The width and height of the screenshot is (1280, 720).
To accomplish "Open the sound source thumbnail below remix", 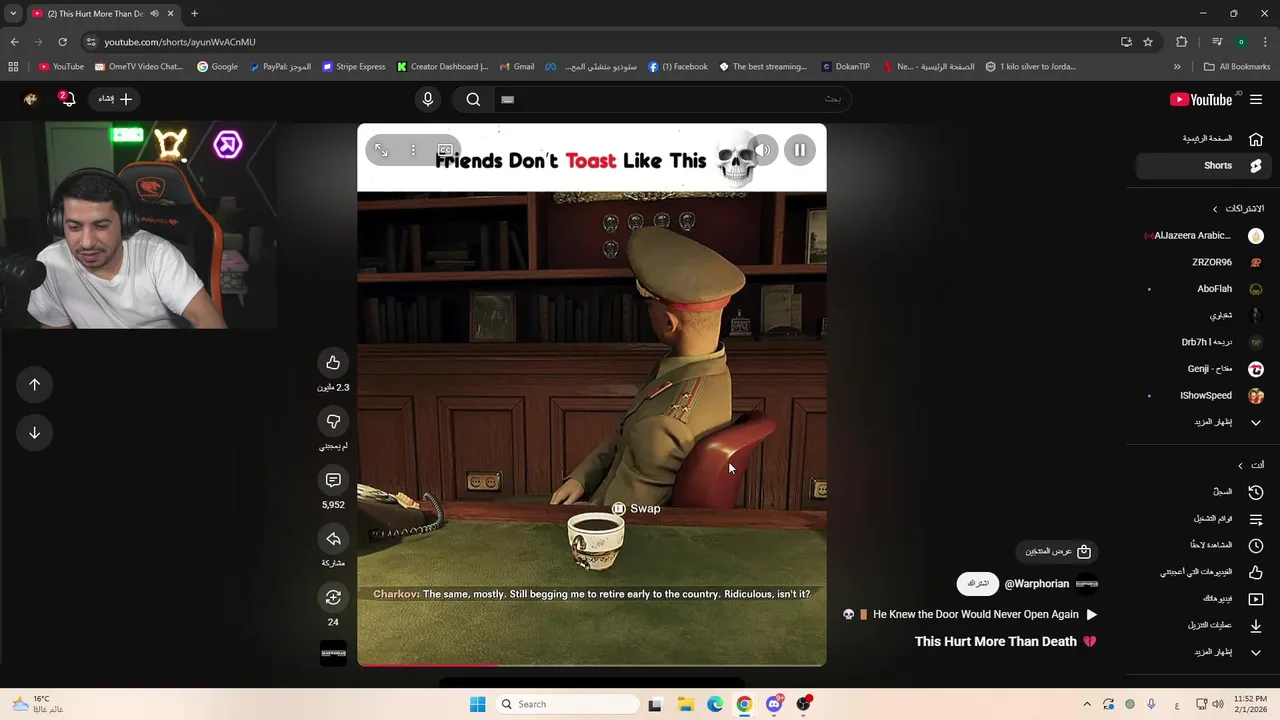I will point(333,653).
